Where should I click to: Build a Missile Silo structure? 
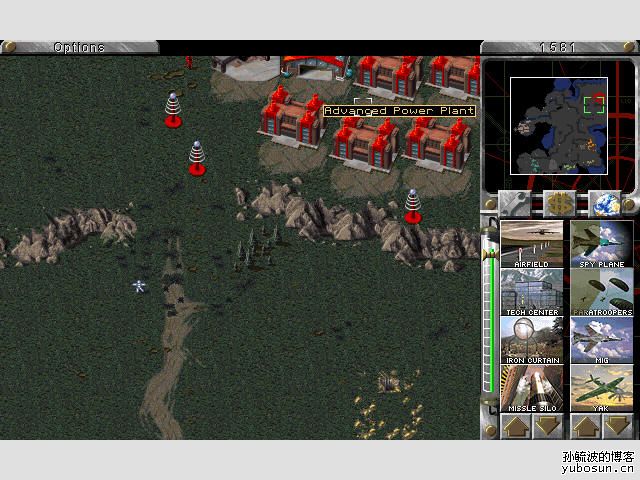pos(532,388)
